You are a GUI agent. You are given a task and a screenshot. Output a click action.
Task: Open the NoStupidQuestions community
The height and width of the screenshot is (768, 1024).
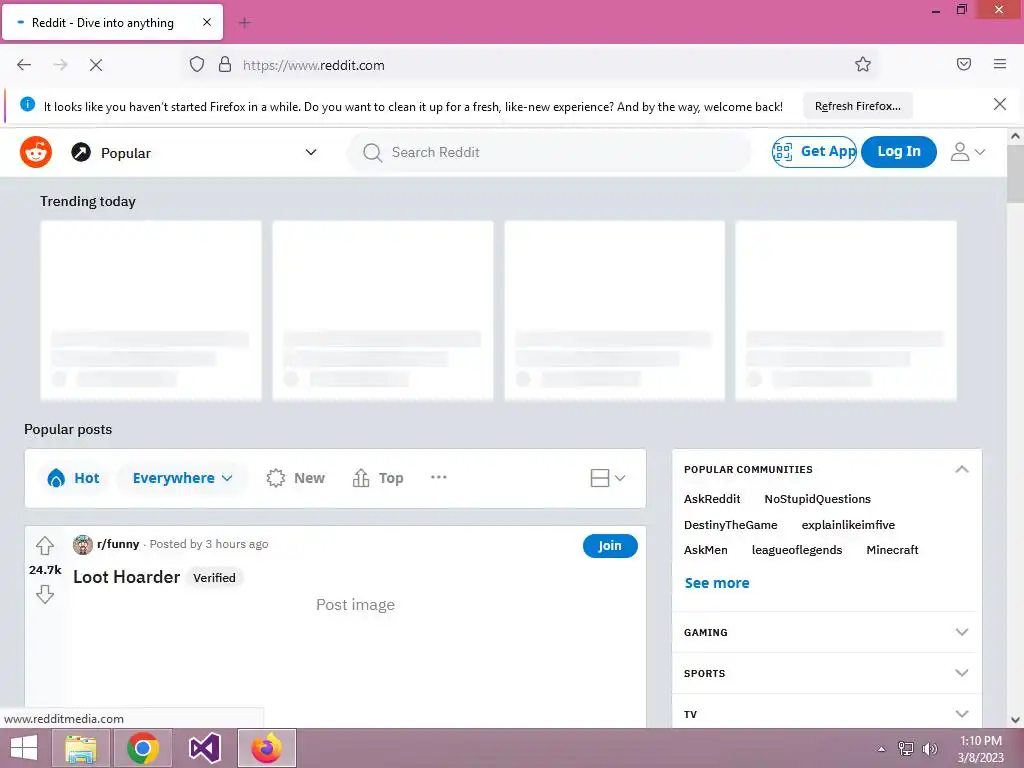817,499
